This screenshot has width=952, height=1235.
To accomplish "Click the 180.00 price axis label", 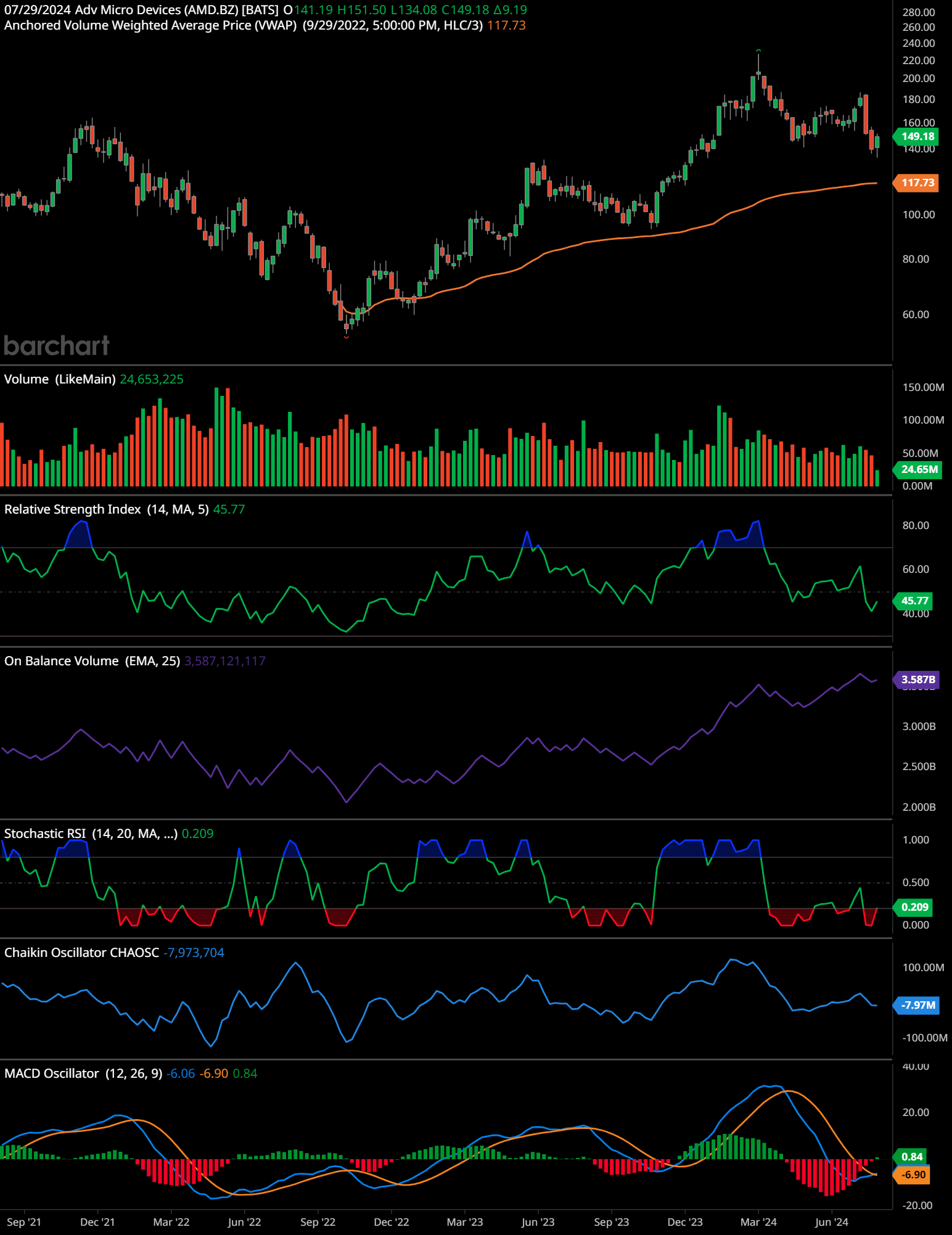I will point(919,99).
